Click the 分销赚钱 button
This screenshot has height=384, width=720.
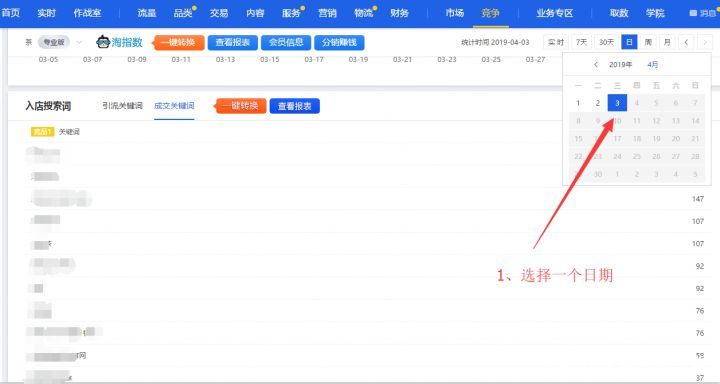point(339,42)
